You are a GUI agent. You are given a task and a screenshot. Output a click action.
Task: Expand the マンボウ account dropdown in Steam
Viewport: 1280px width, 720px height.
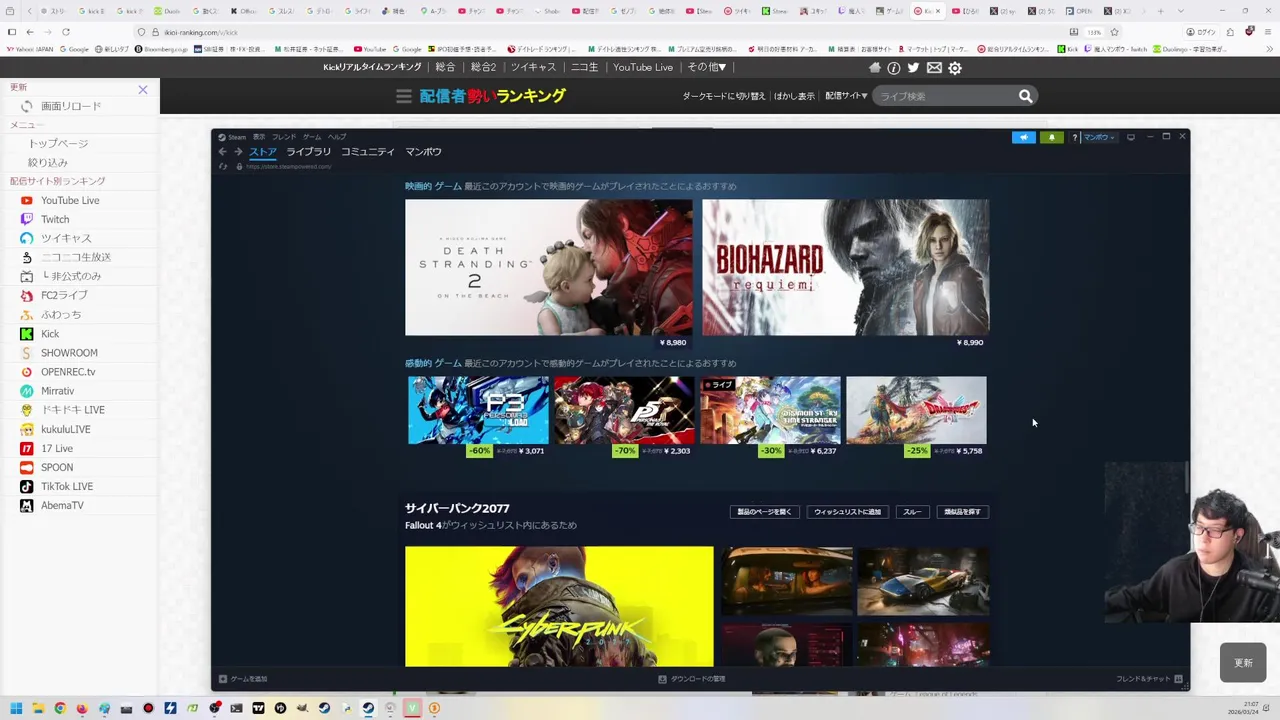click(1099, 137)
